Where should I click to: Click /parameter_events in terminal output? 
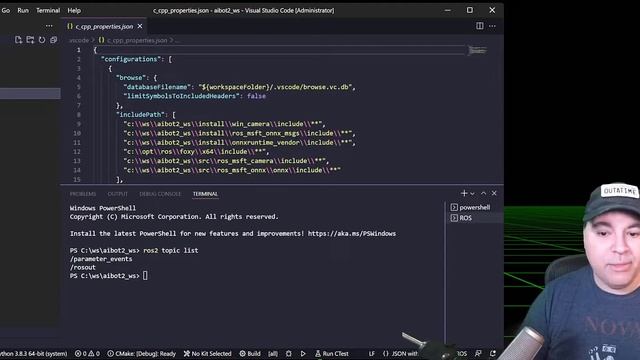coord(101,259)
